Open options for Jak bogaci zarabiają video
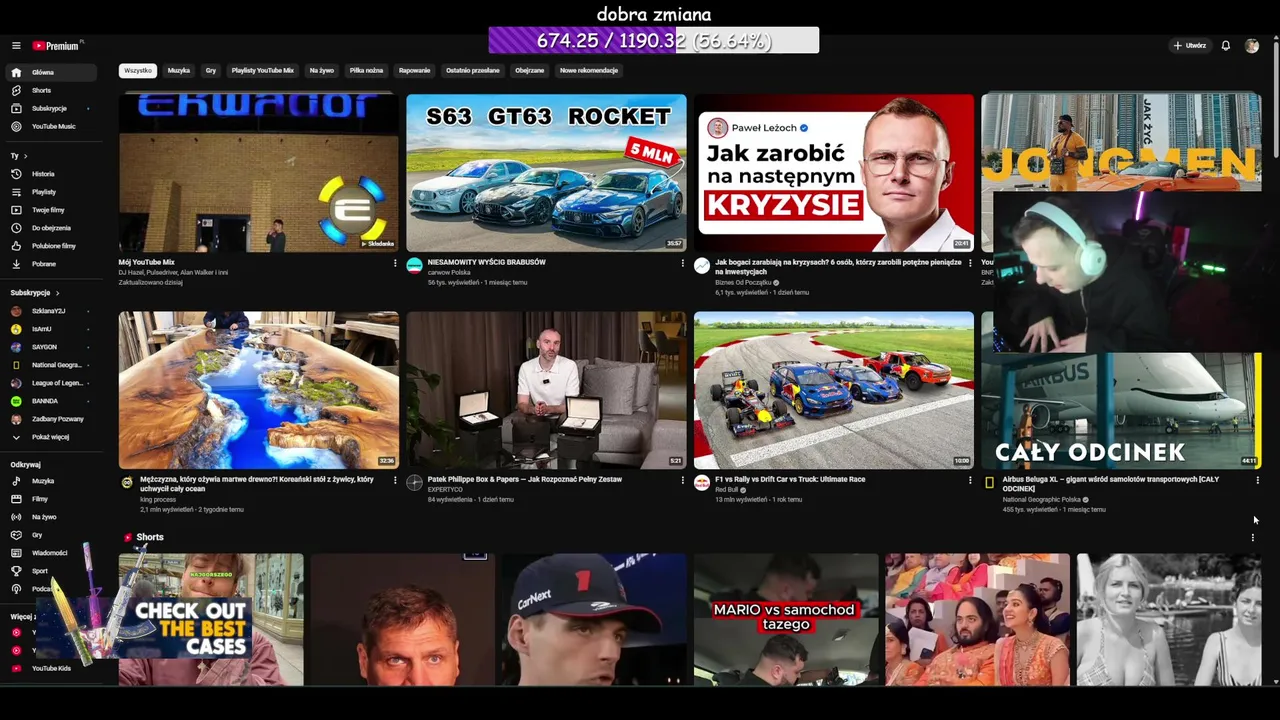The image size is (1280, 720). (970, 263)
